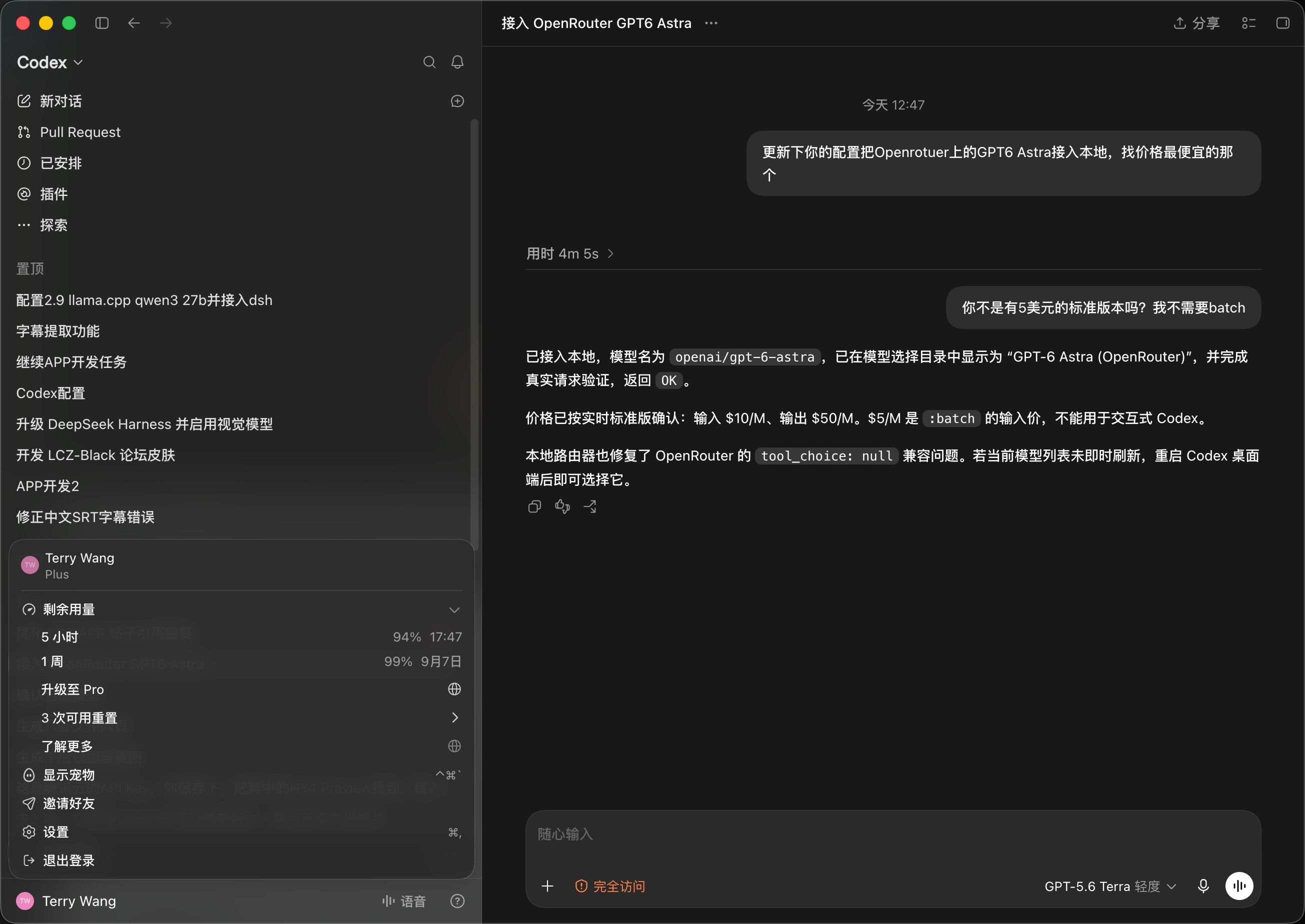Click 退出登录 to log out
1305x924 pixels.
click(241, 860)
